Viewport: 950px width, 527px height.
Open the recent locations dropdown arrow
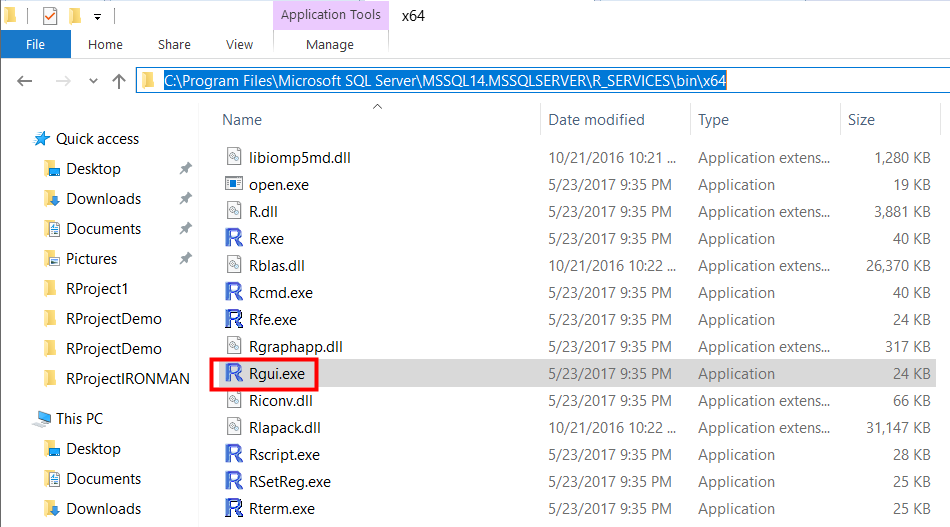[x=93, y=81]
